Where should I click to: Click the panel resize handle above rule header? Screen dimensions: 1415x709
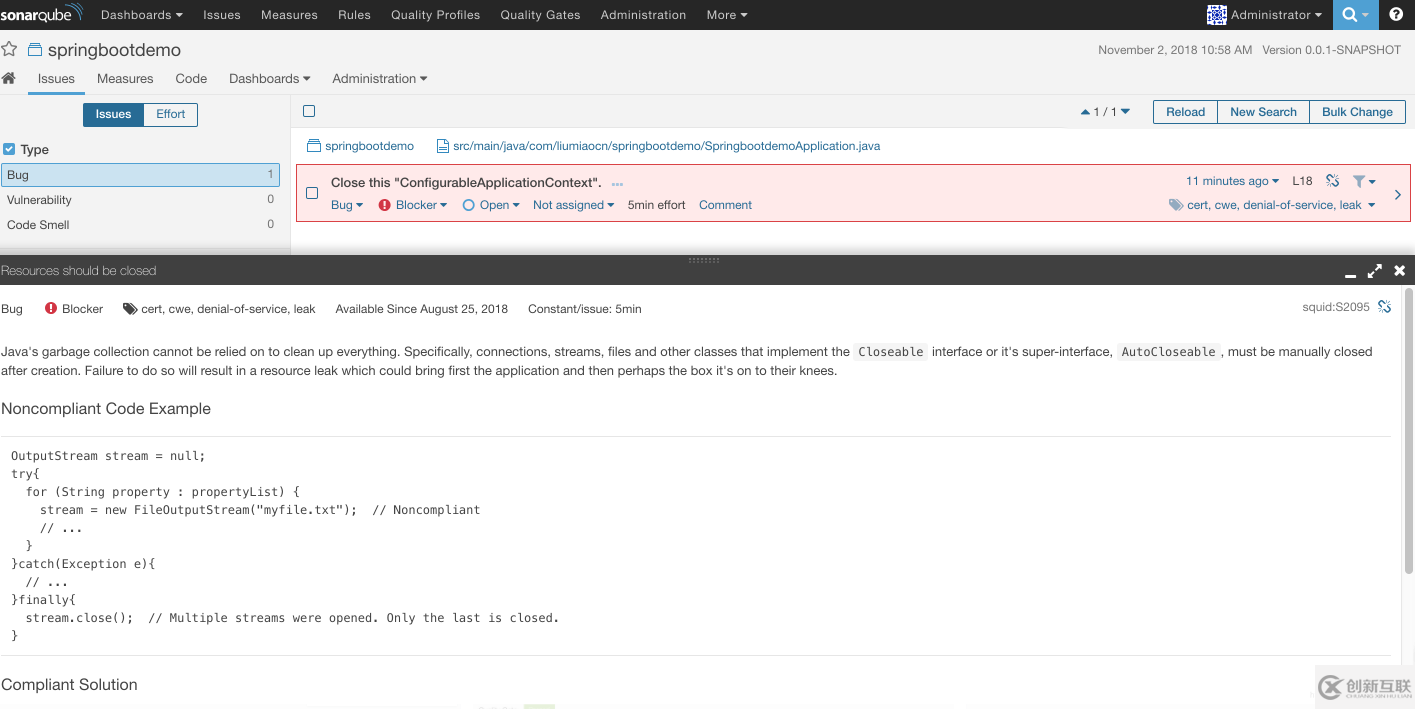(x=704, y=260)
